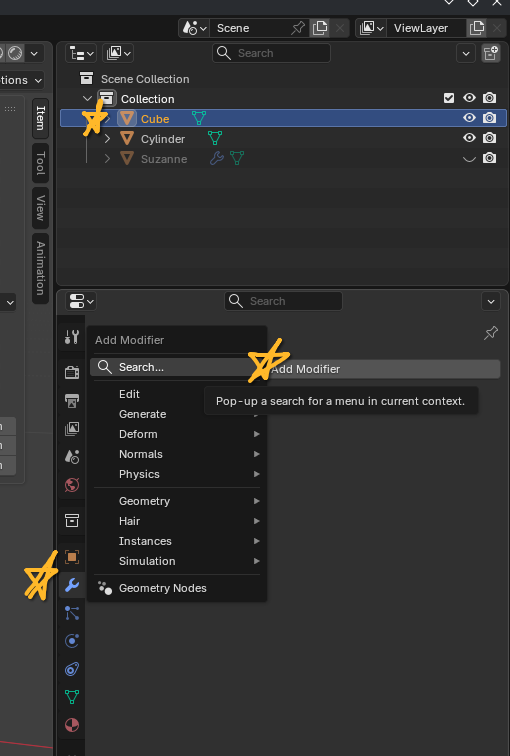Hide Cube in viewport
The image size is (510, 756).
pyautogui.click(x=469, y=118)
